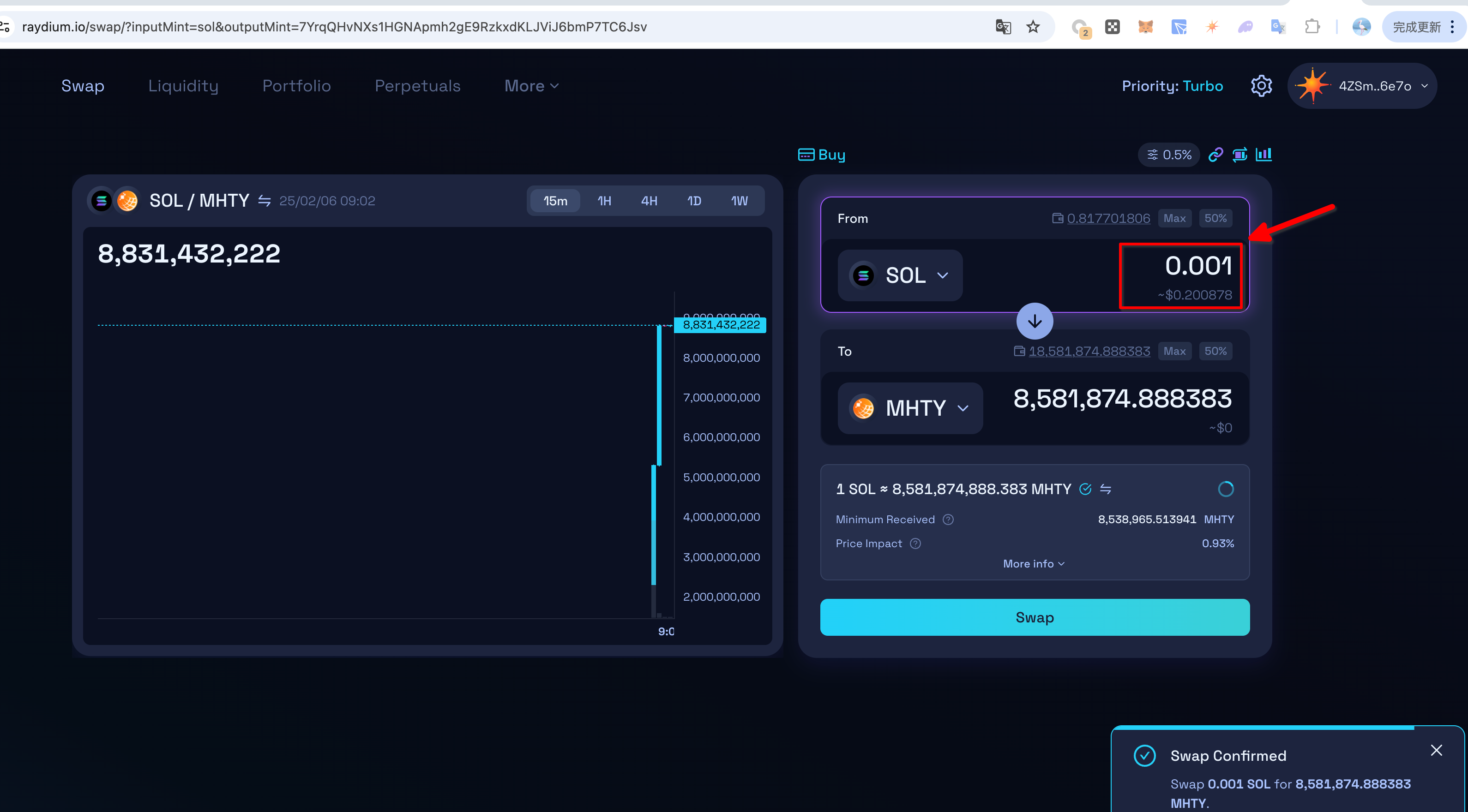Click Minimum Received help question icon
1468x812 pixels.
coord(948,519)
